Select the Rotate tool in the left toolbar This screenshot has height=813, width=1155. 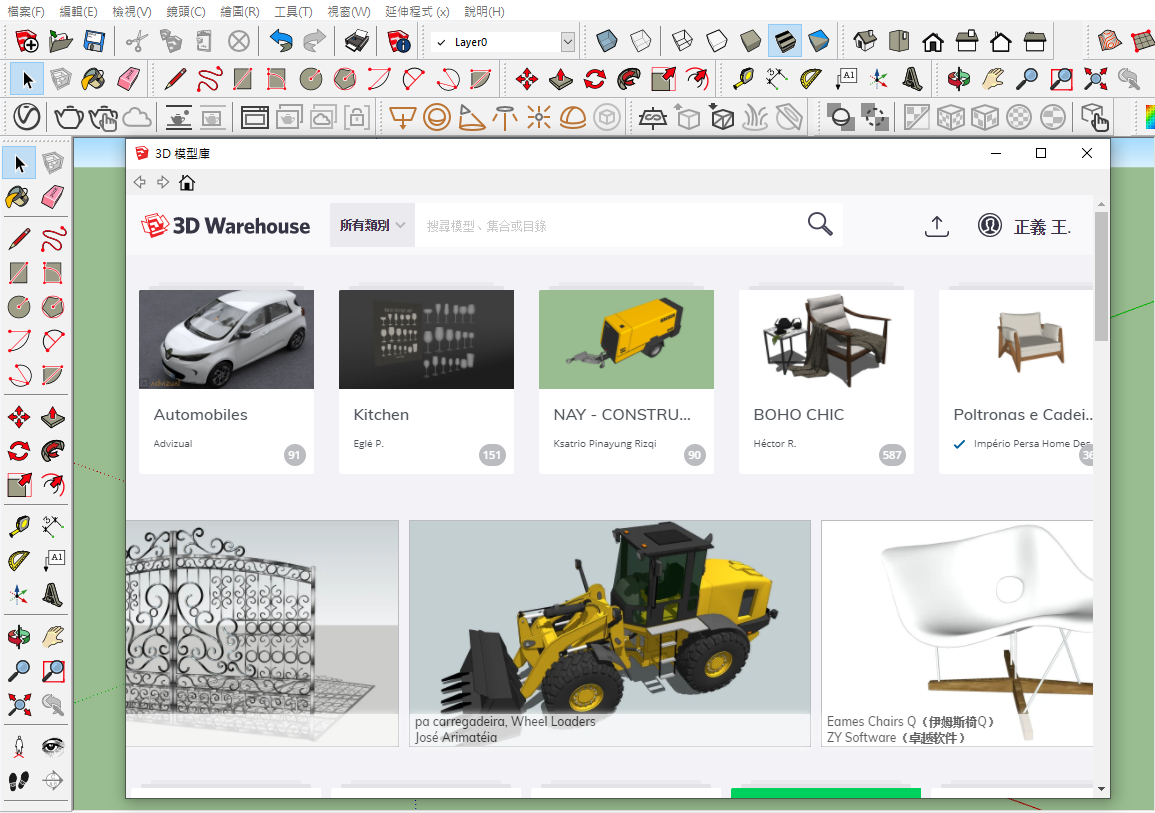(18, 451)
